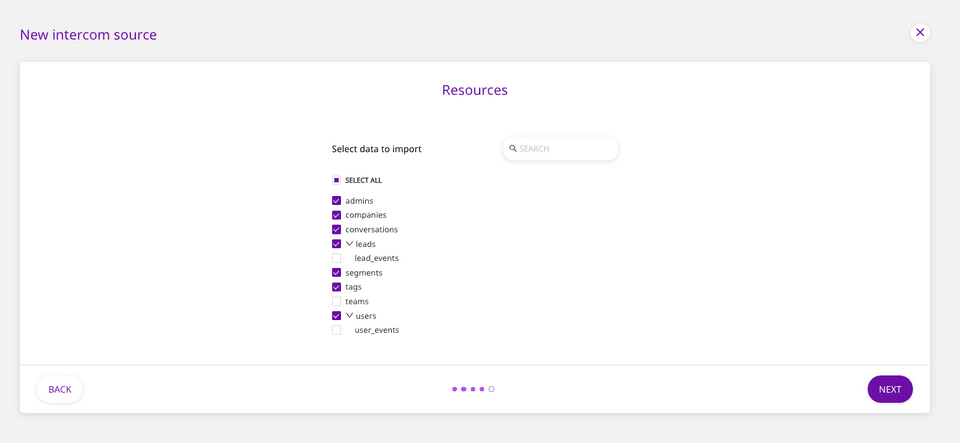960x443 pixels.
Task: Uncheck the conversations checkbox
Action: [x=336, y=229]
